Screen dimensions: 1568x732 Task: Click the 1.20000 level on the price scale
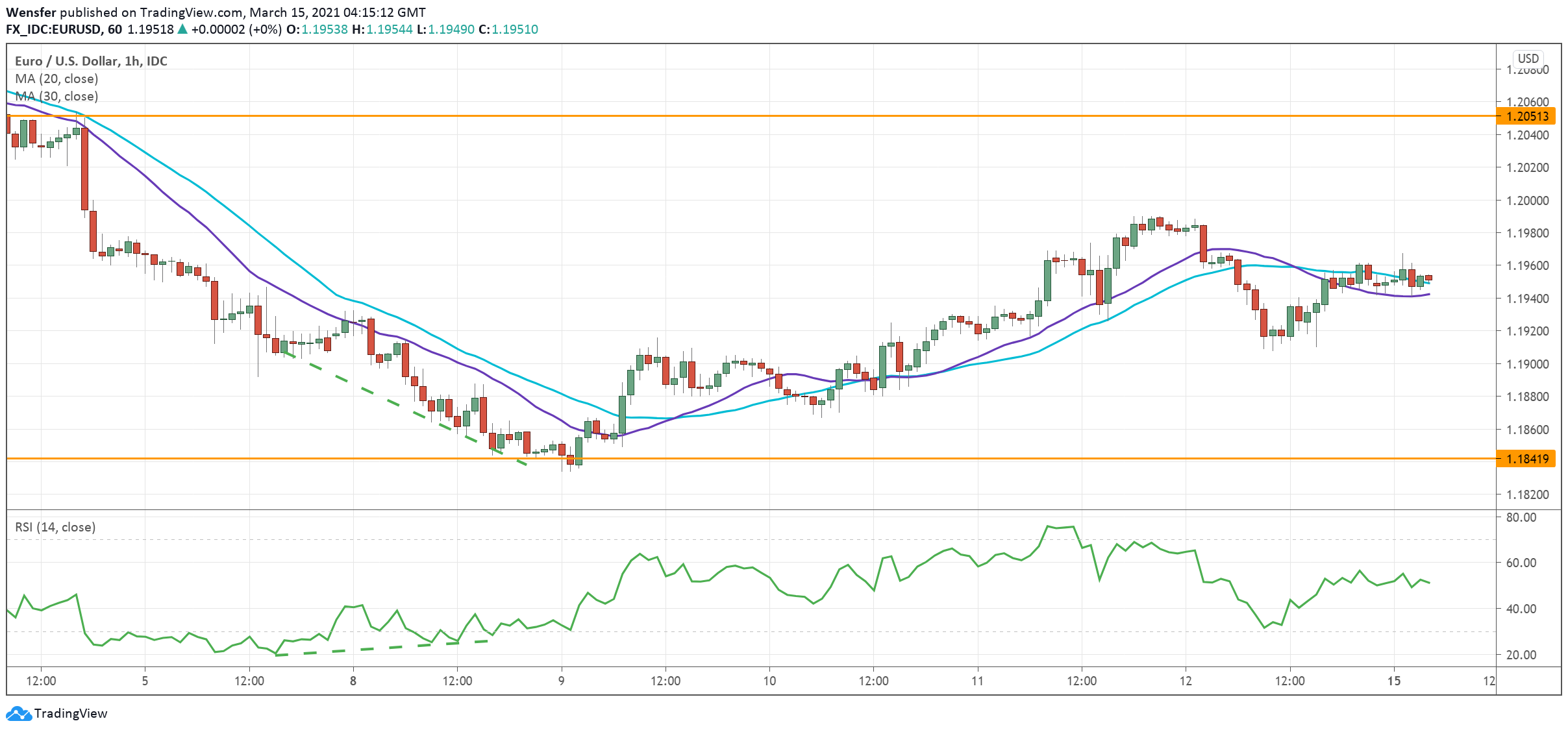point(1527,201)
